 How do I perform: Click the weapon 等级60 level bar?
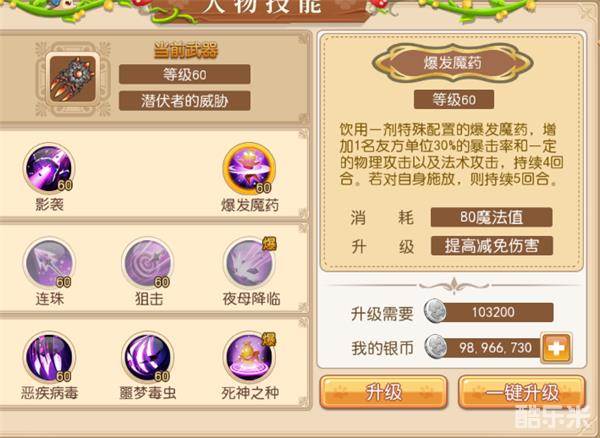tap(184, 74)
